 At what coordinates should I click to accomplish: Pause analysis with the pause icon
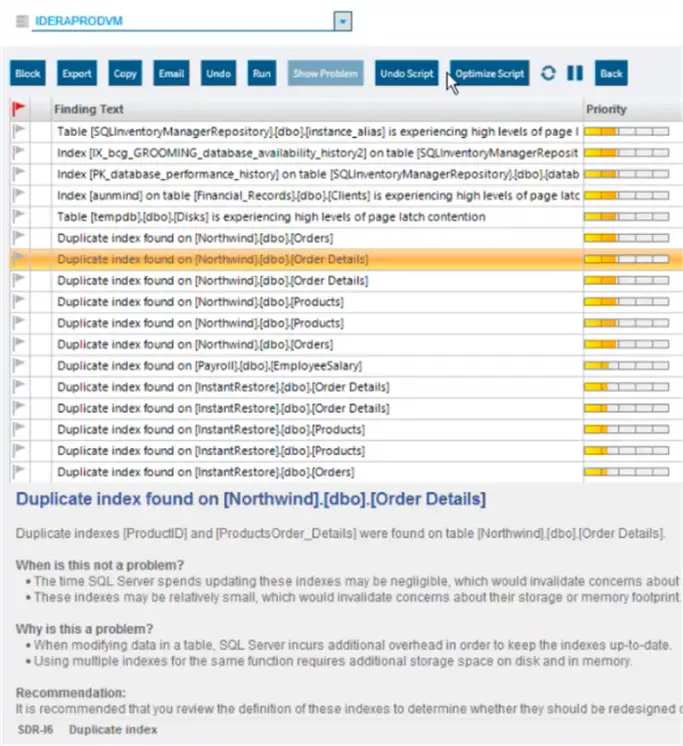coord(575,73)
